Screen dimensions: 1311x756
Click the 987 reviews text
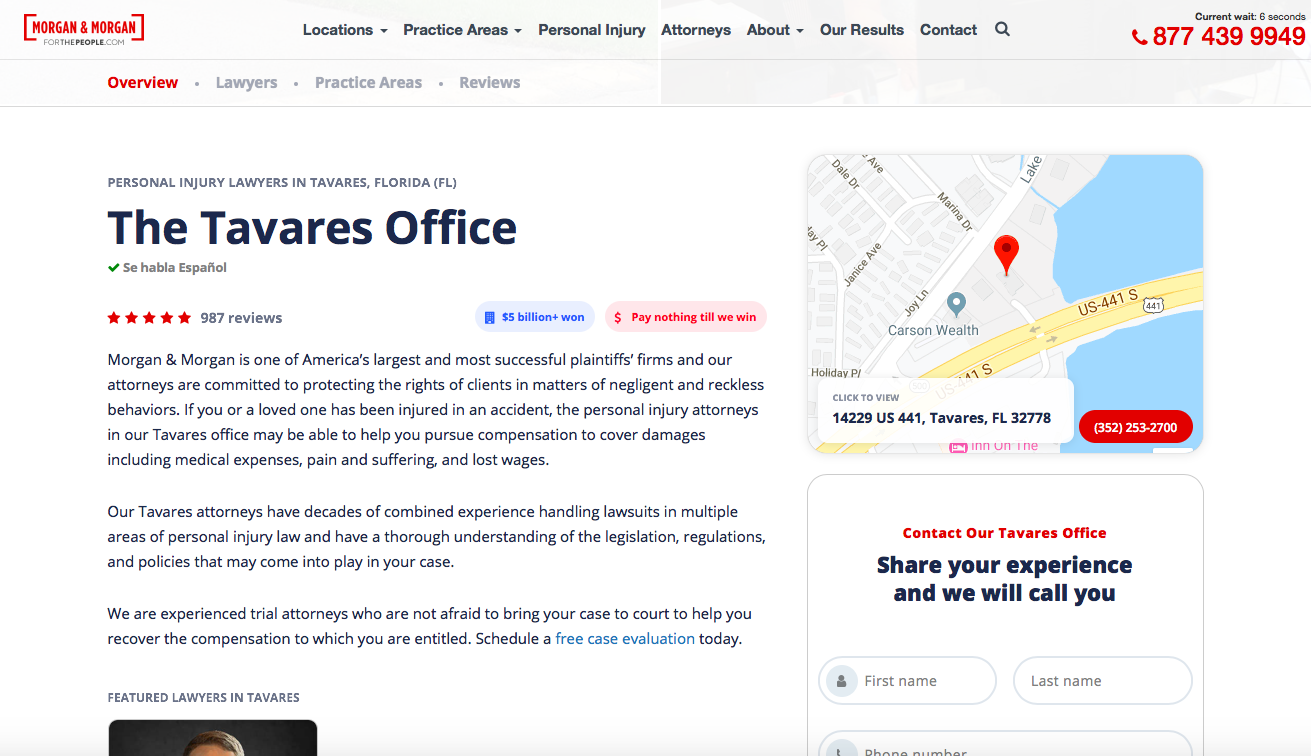pos(241,318)
